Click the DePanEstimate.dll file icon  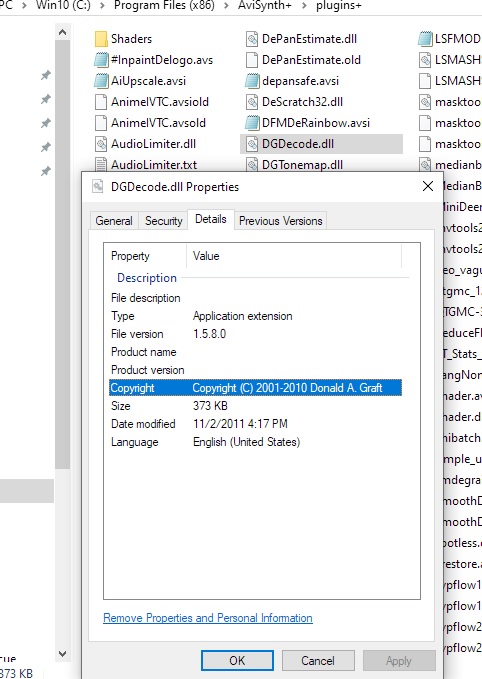coord(252,39)
